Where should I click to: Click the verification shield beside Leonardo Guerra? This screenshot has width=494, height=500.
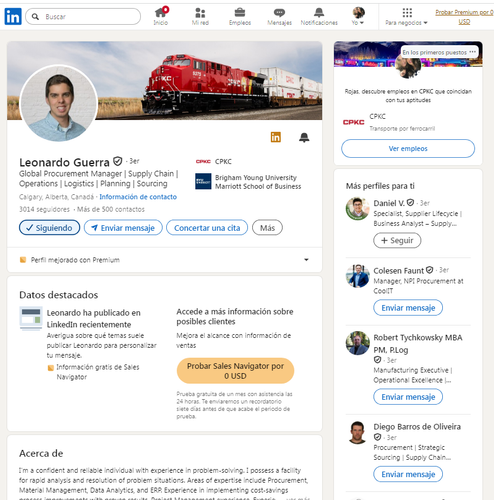click(x=117, y=161)
